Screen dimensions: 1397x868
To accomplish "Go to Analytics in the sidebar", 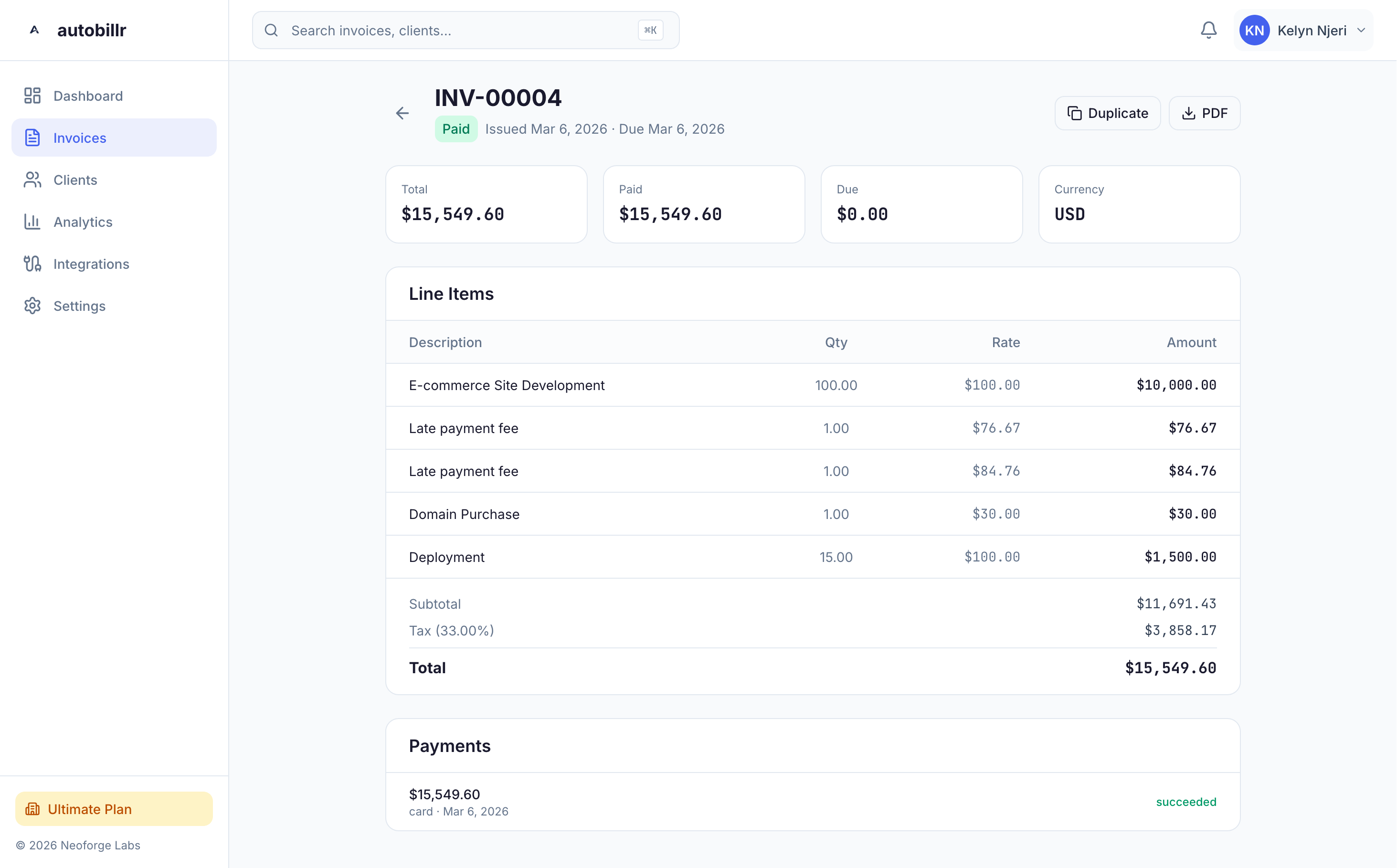I will tap(83, 222).
